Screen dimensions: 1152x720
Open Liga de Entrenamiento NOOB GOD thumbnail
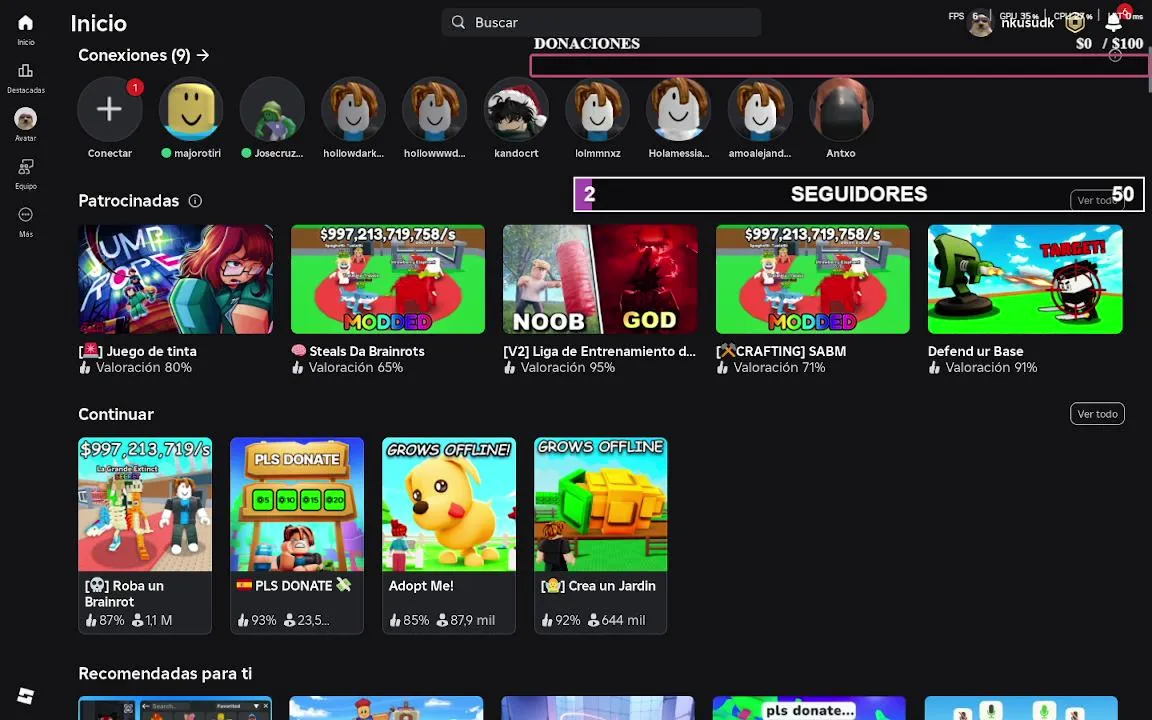pos(600,279)
